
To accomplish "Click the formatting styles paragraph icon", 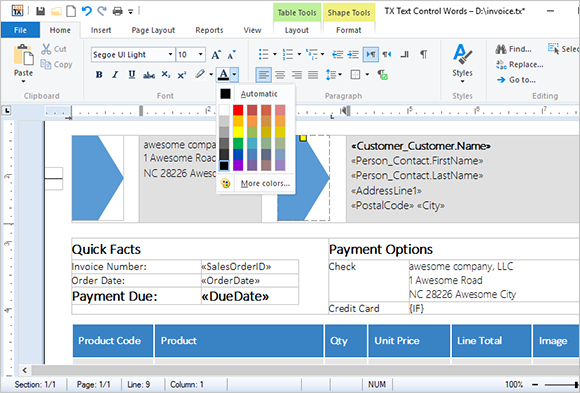I will coord(382,75).
